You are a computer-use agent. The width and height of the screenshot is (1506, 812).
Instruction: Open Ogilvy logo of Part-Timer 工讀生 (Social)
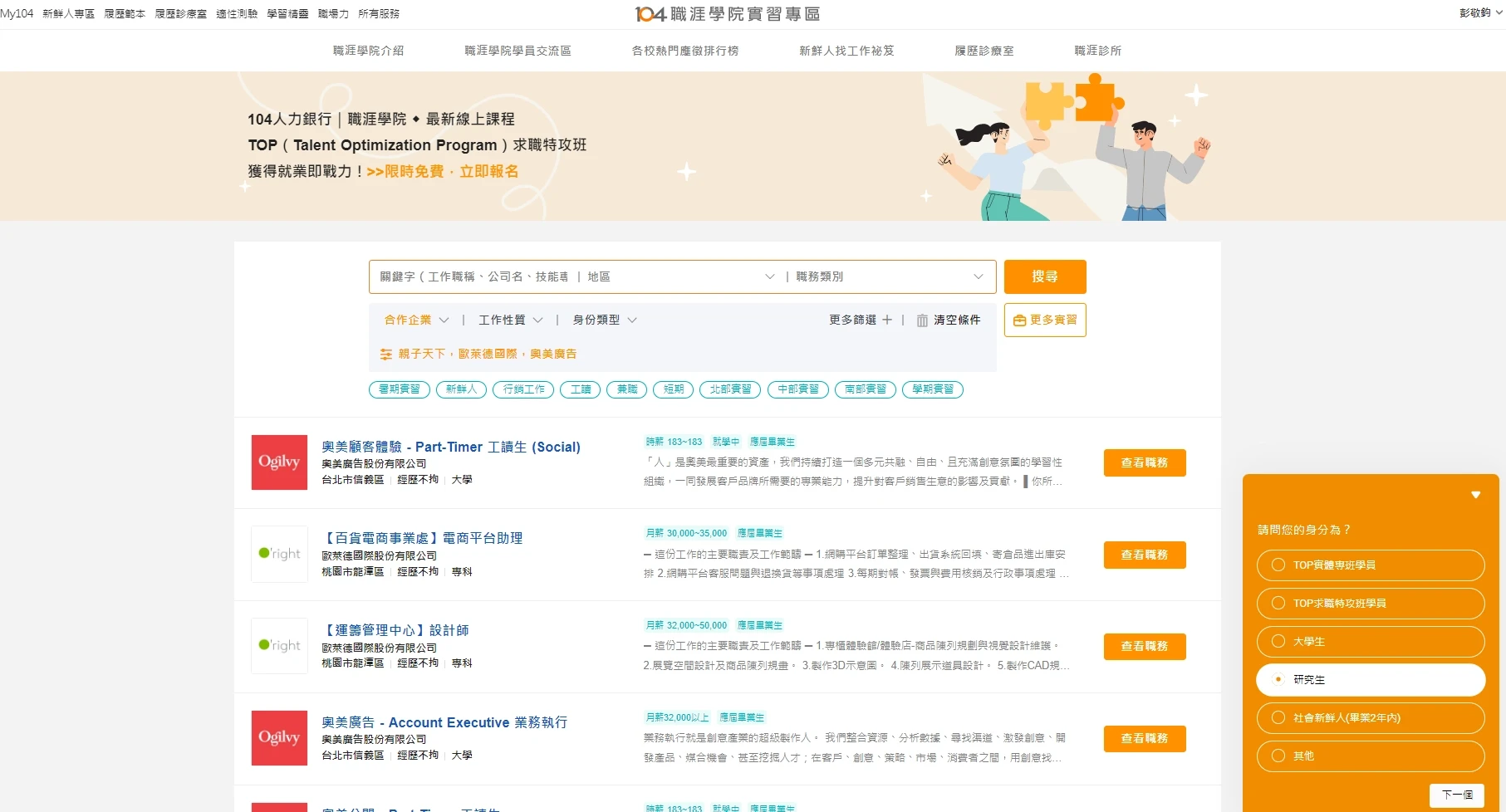point(279,462)
